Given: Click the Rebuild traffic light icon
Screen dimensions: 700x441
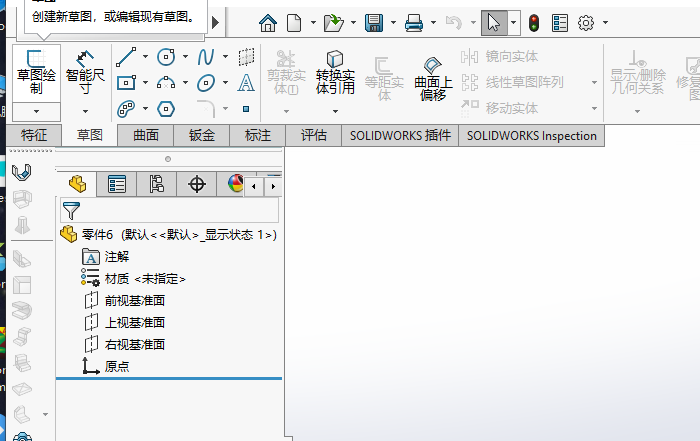Looking at the screenshot, I should (534, 23).
